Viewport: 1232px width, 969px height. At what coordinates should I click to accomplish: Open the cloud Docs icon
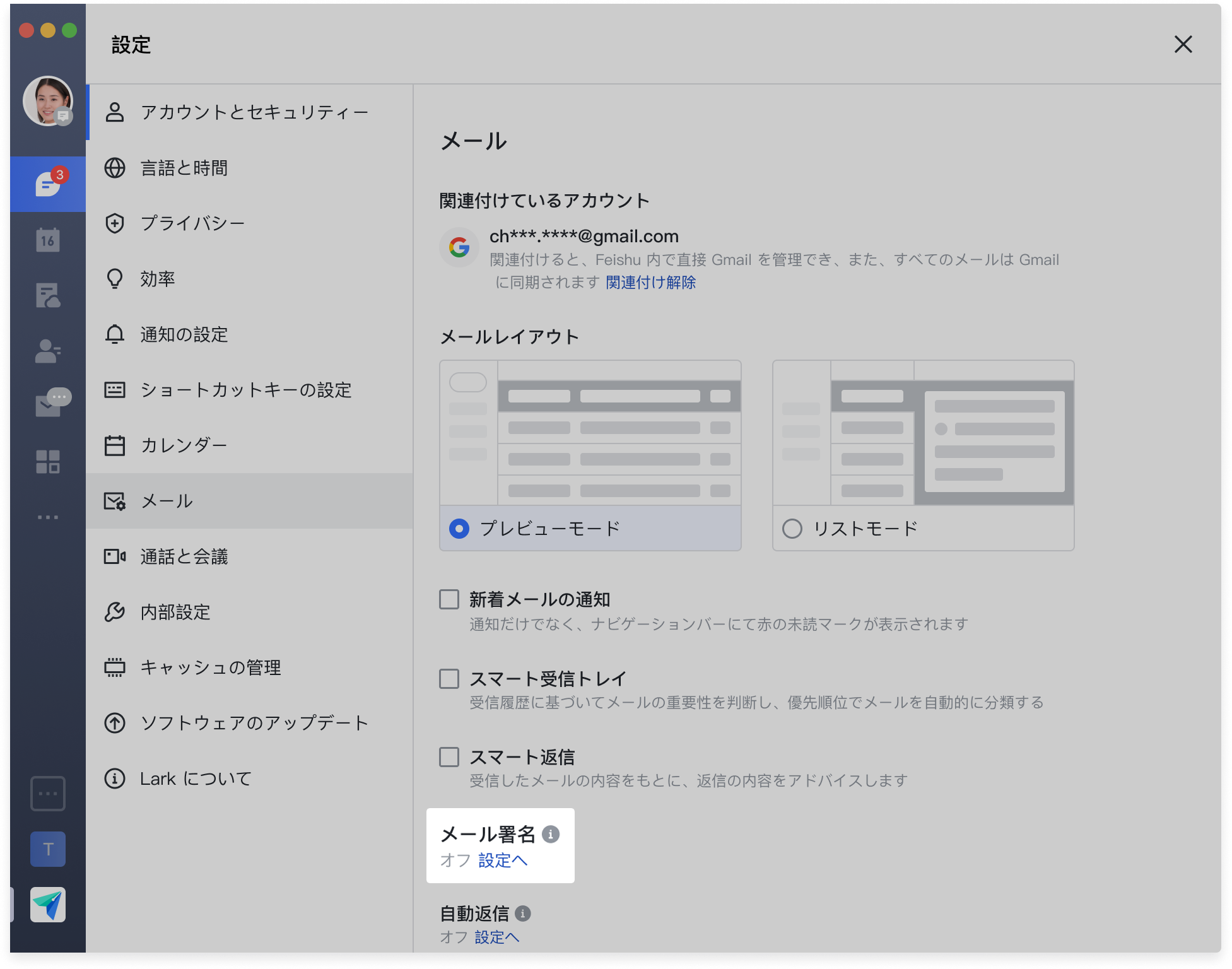[x=48, y=295]
